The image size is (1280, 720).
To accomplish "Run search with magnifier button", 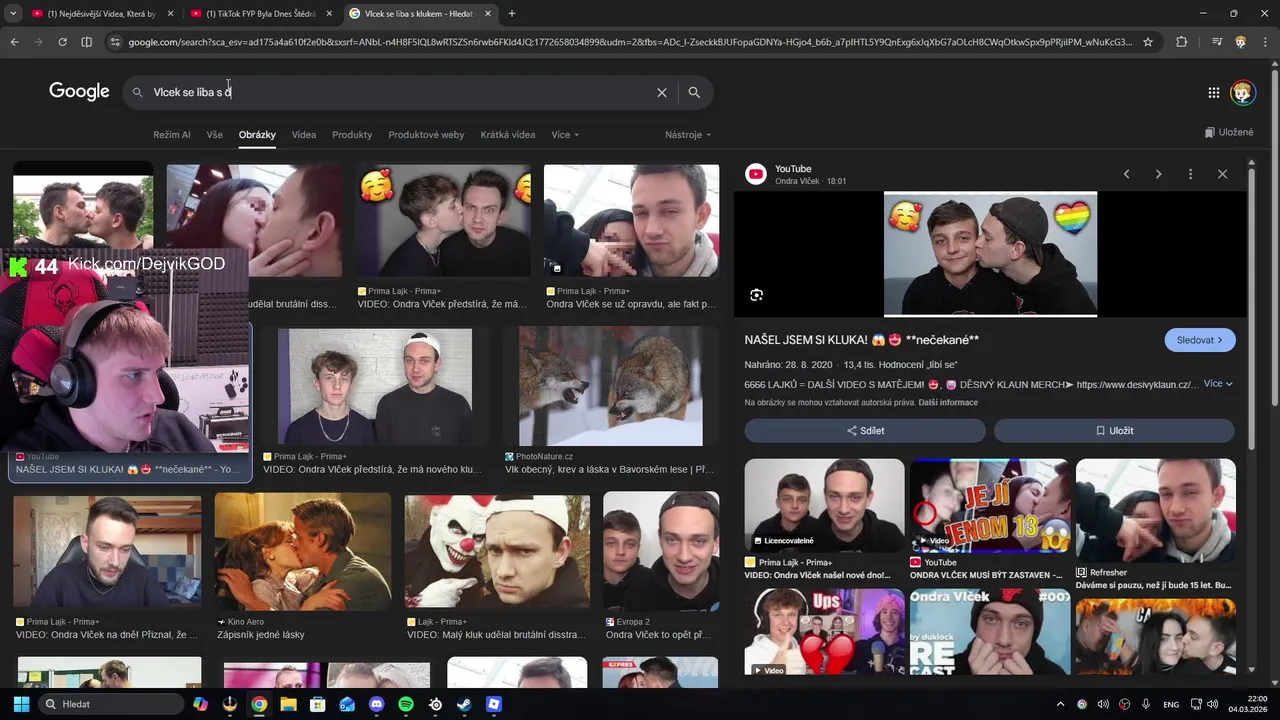I will 694,92.
